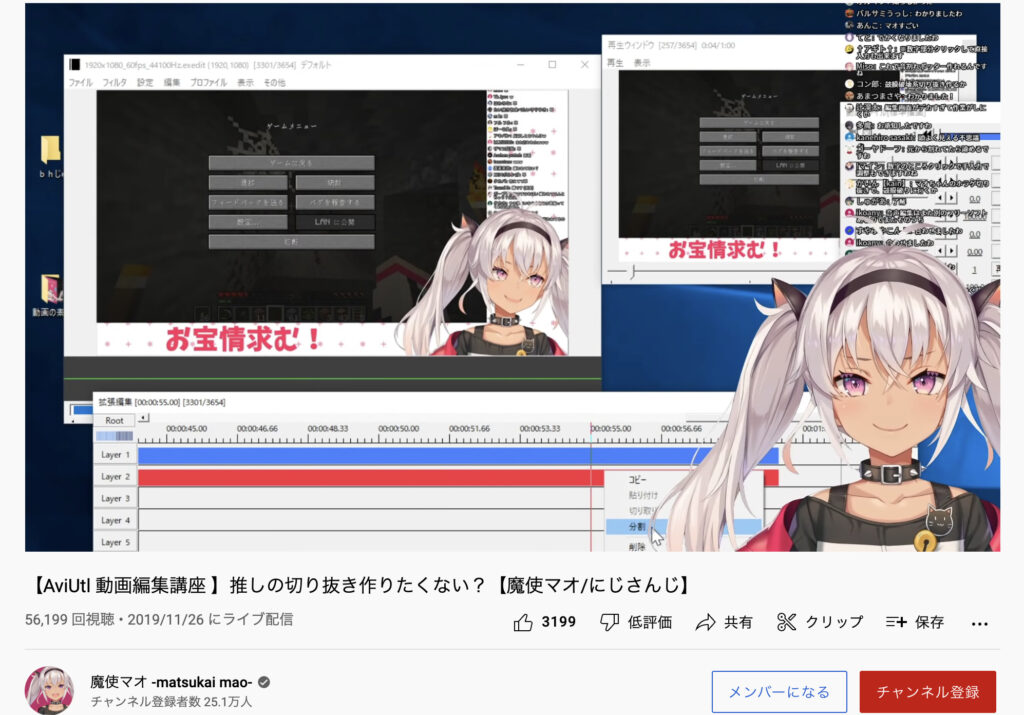
Task: Toggle visibility of Layer 5
Action: (x=115, y=542)
